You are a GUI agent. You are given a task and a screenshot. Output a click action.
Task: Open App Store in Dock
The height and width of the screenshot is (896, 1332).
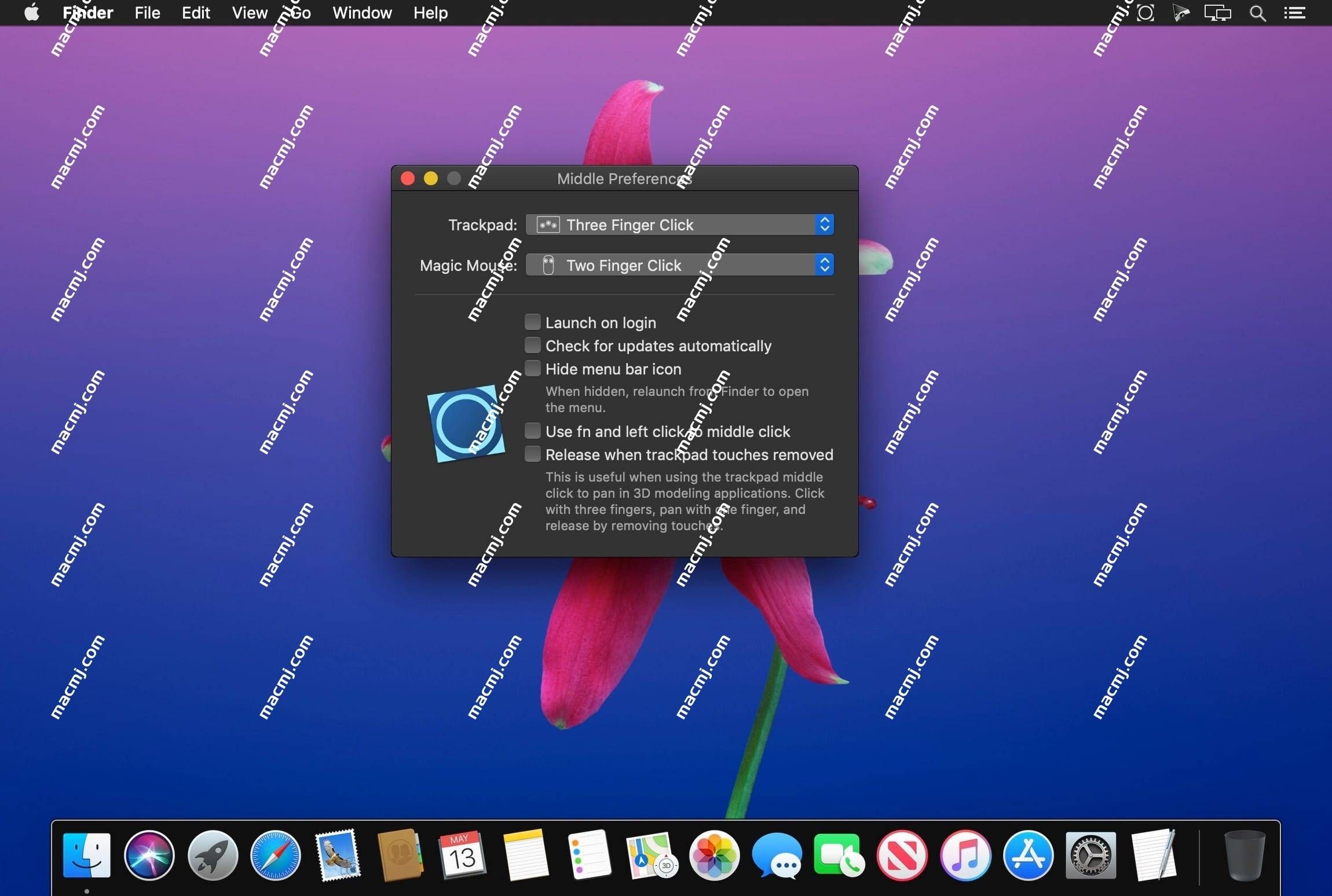pos(1029,855)
